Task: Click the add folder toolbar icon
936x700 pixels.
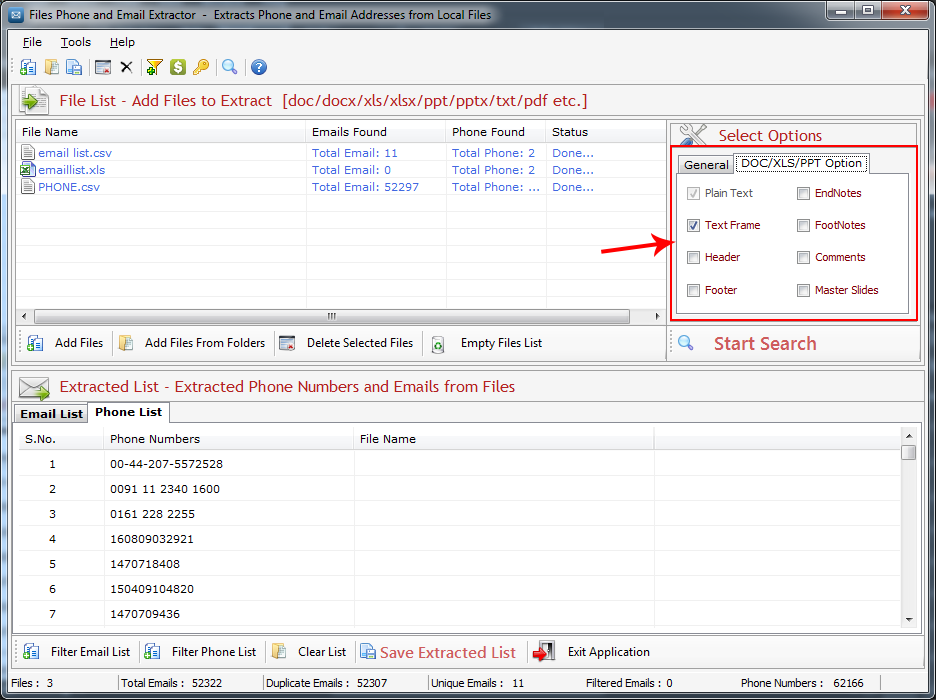Action: [52, 67]
